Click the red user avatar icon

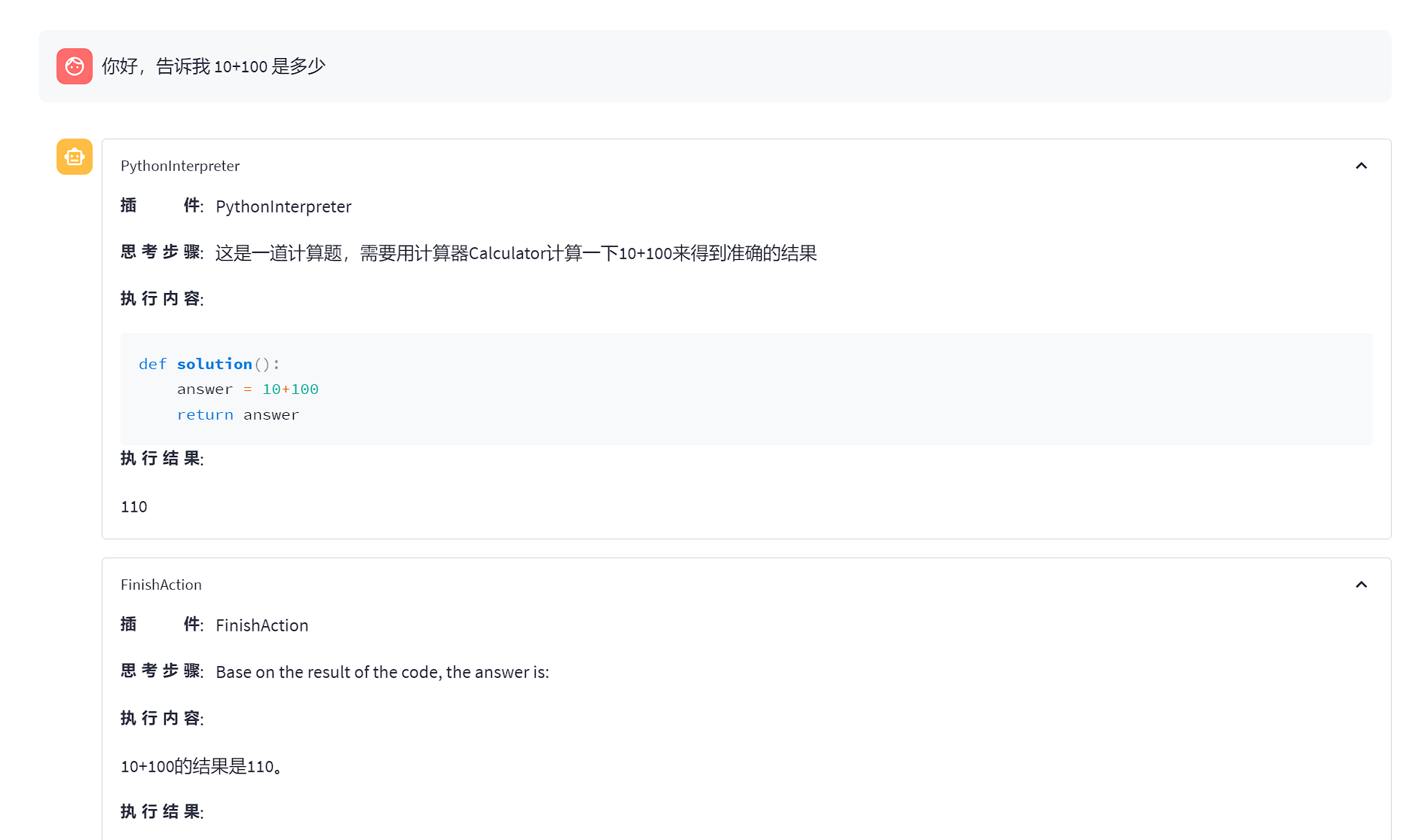[x=74, y=66]
